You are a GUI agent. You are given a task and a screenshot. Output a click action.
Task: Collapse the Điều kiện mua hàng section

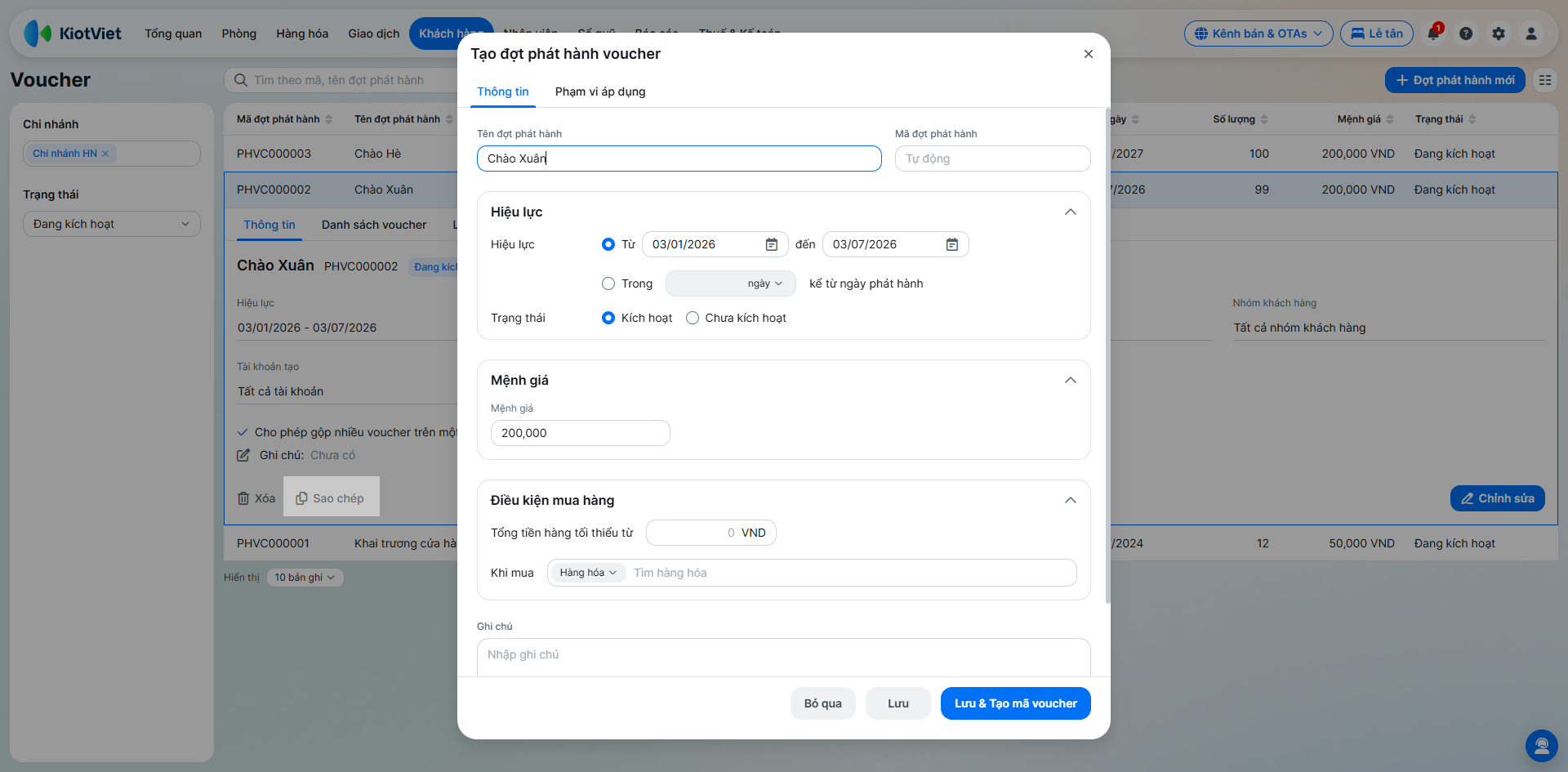point(1070,500)
